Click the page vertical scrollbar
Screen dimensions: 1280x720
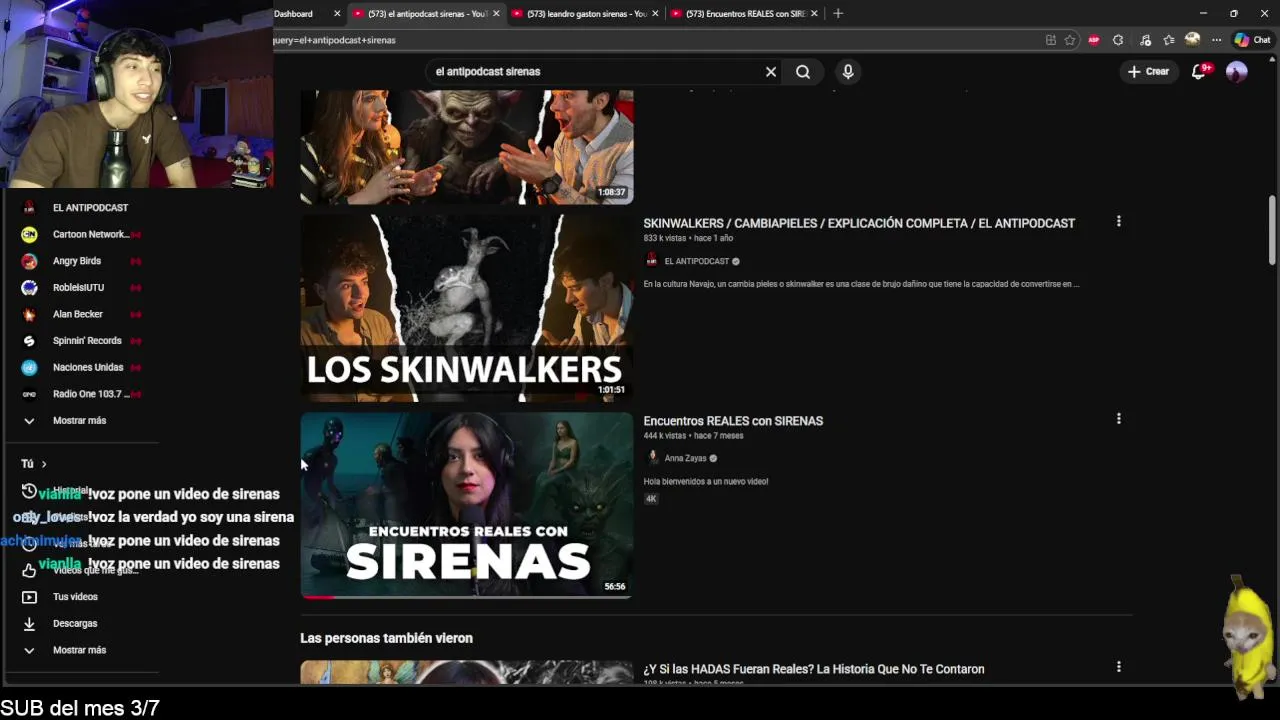(1272, 230)
